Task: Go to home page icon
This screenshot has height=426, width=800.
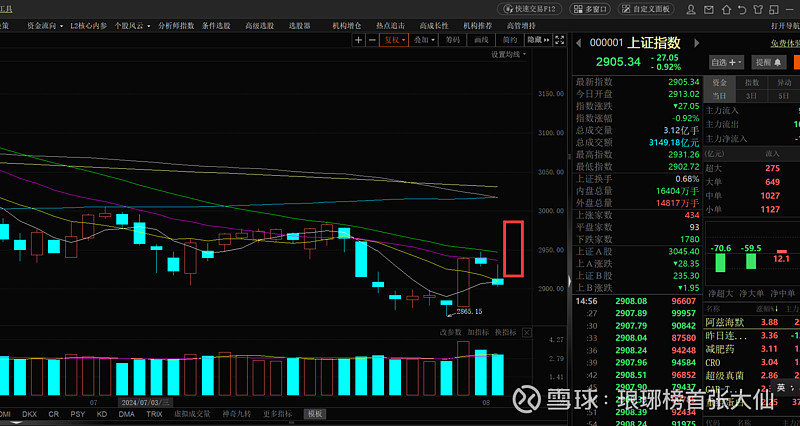Action: pyautogui.click(x=727, y=9)
